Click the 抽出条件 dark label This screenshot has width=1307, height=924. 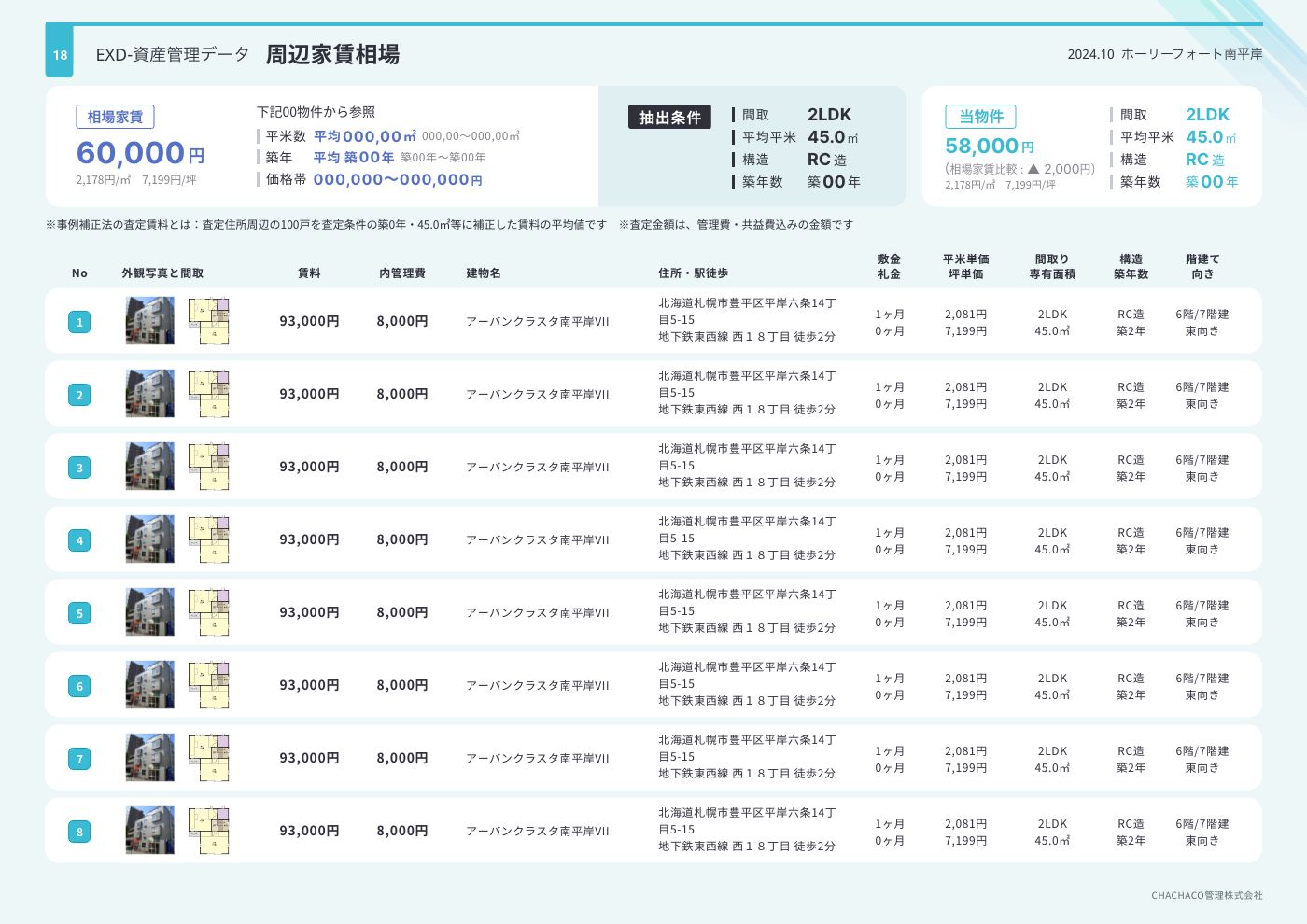669,118
